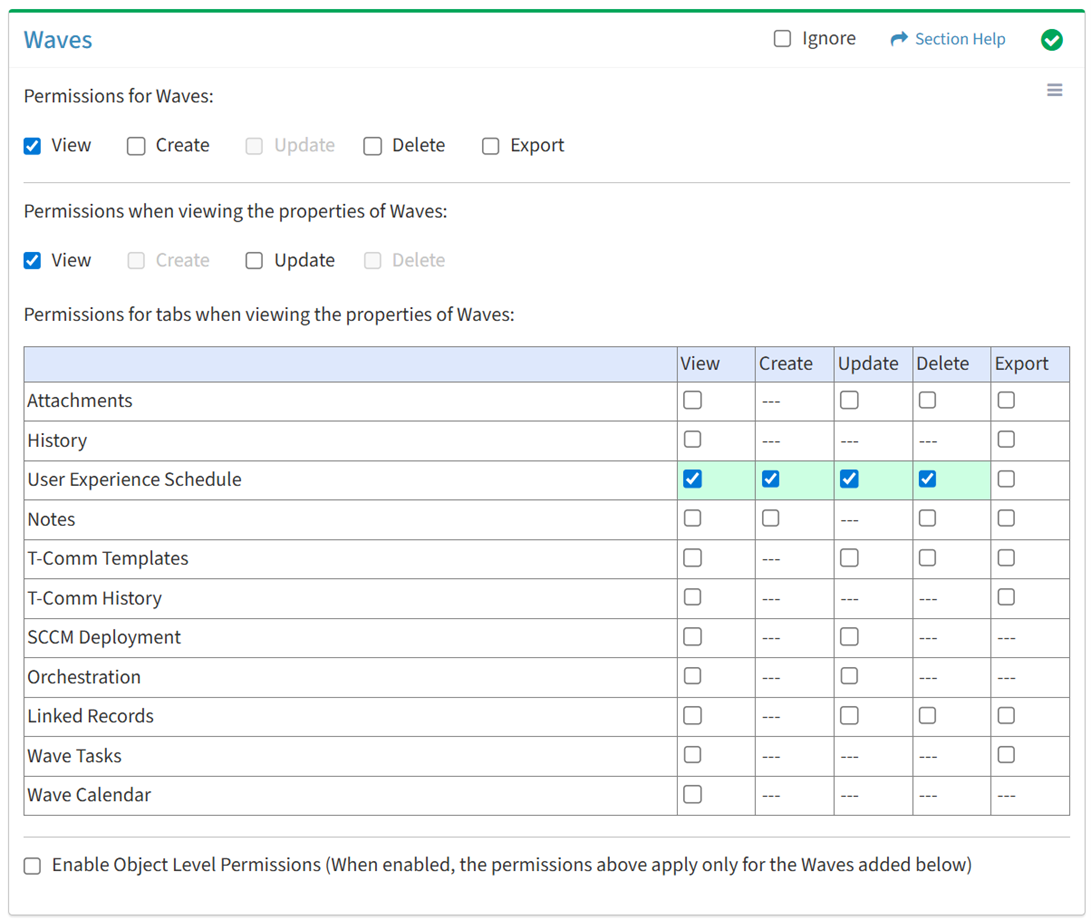Click the Section Help arrow icon
The image size is (1091, 920).
tap(899, 39)
